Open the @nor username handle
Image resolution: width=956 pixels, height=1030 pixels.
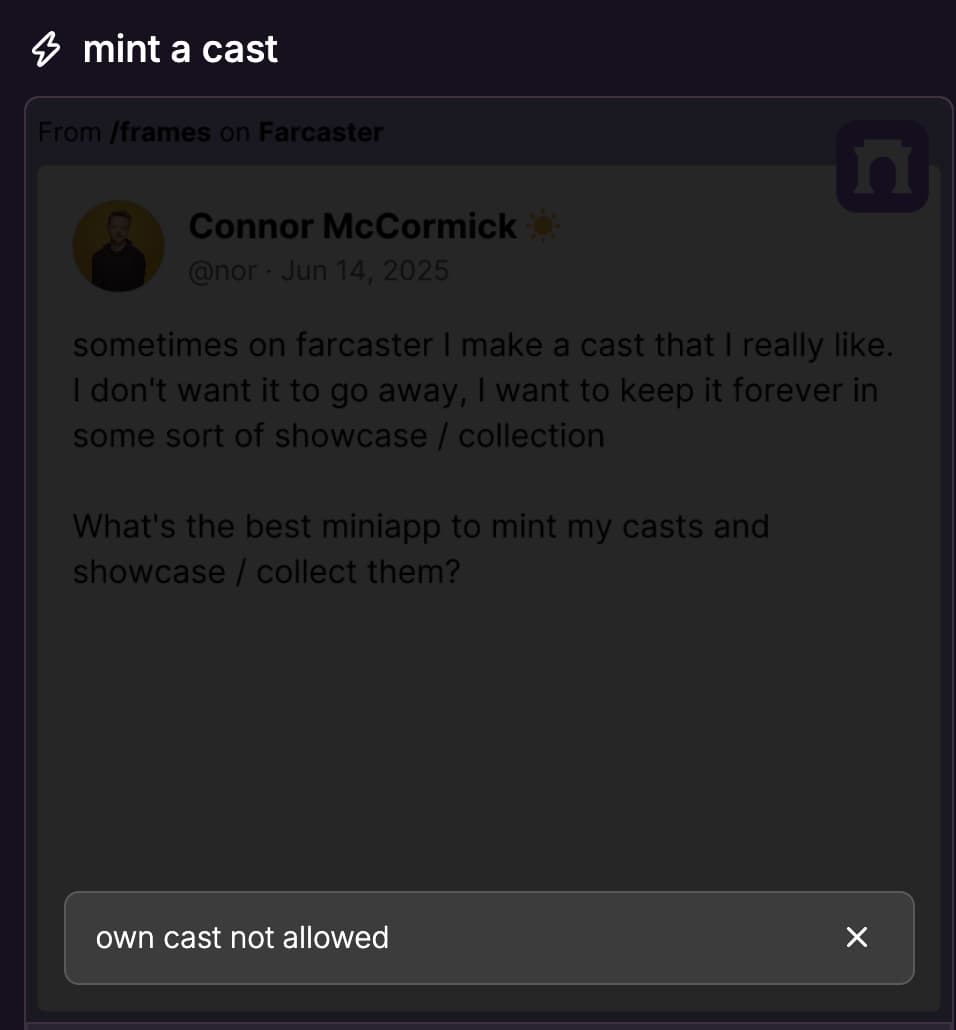pos(222,271)
